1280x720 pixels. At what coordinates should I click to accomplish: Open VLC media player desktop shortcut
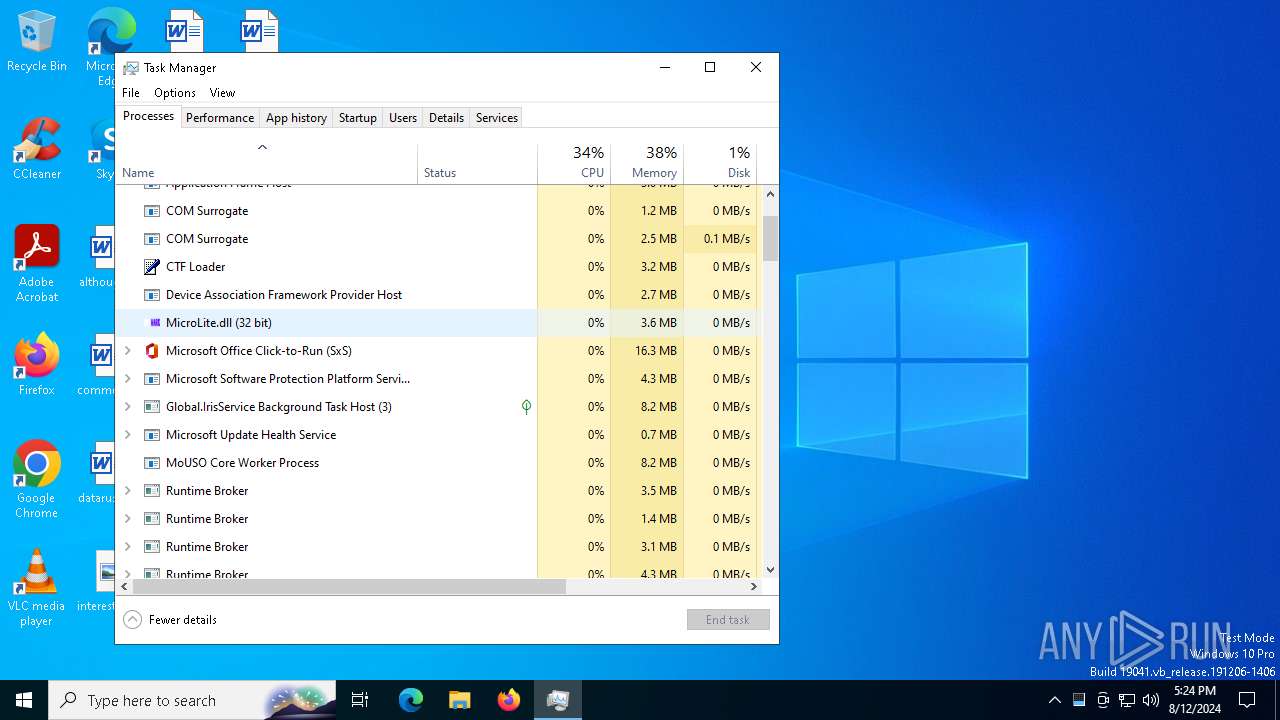[x=37, y=588]
